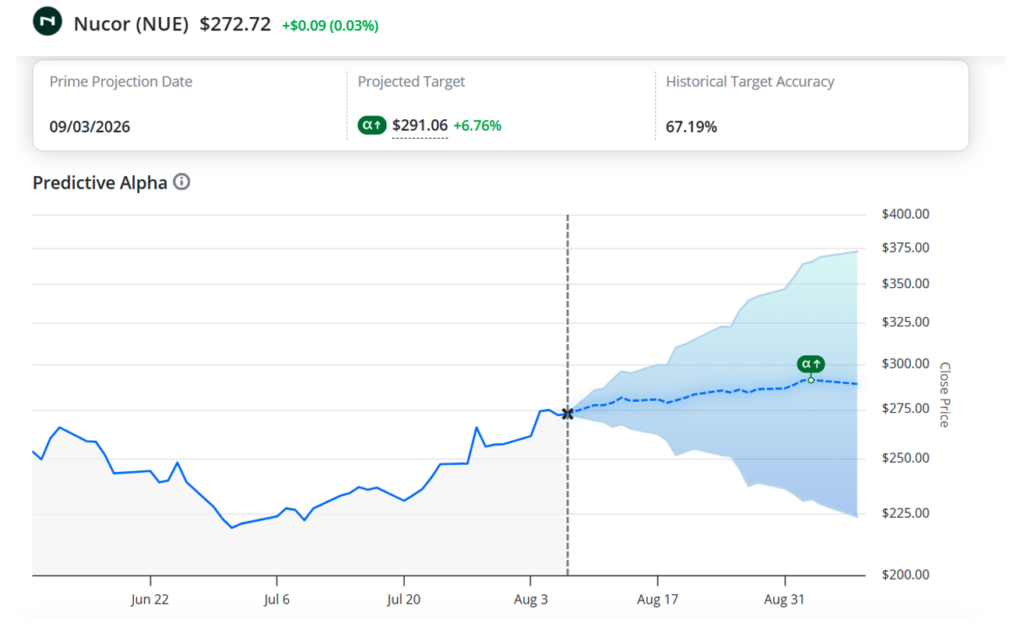Click the $250.00 price axis label
The width and height of the screenshot is (1024, 641).
pyautogui.click(x=905, y=458)
